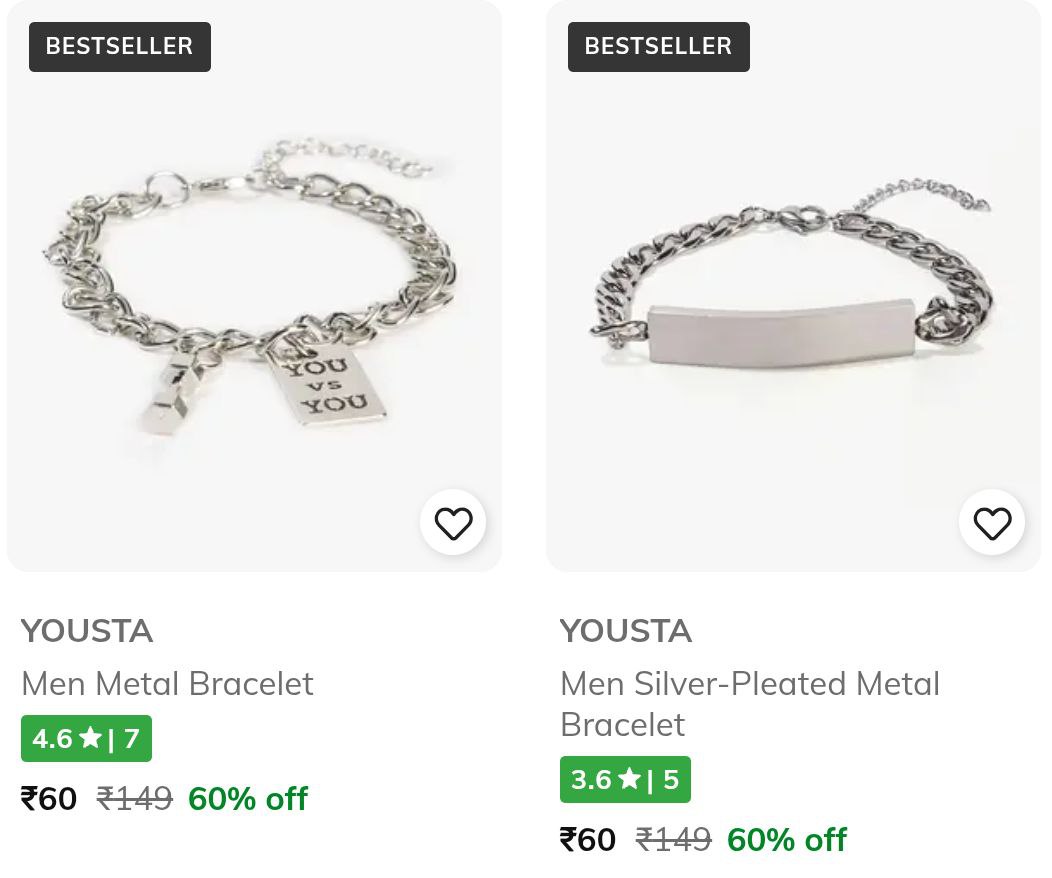Click the BESTSELLER tag on left card
Viewport: 1052px width, 878px height.
[119, 46]
